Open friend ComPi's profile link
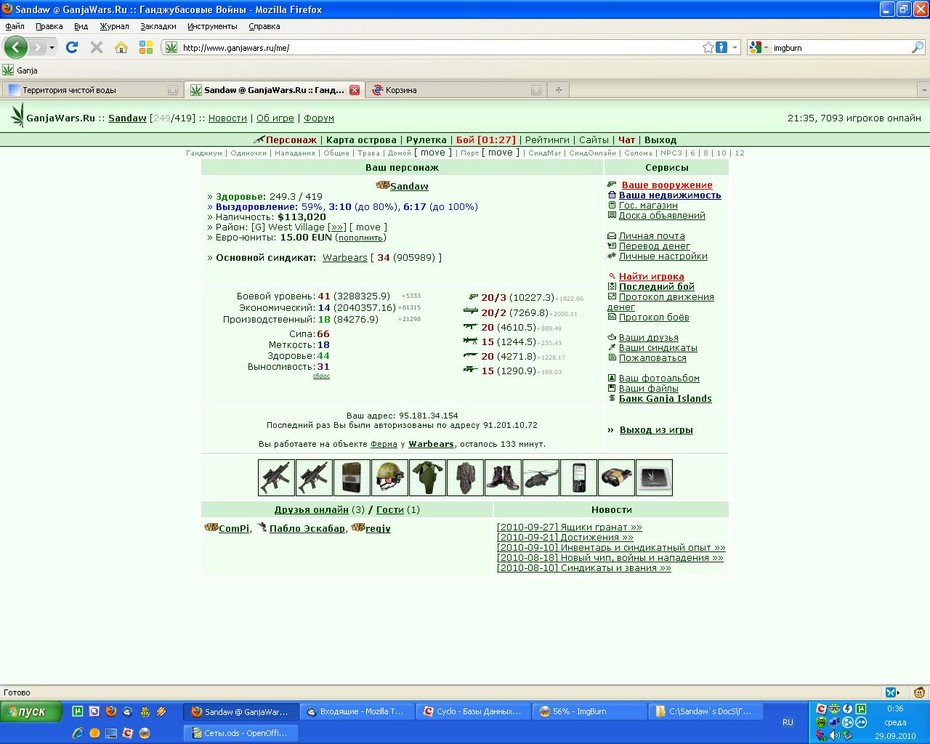Viewport: 930px width, 744px height. point(234,529)
